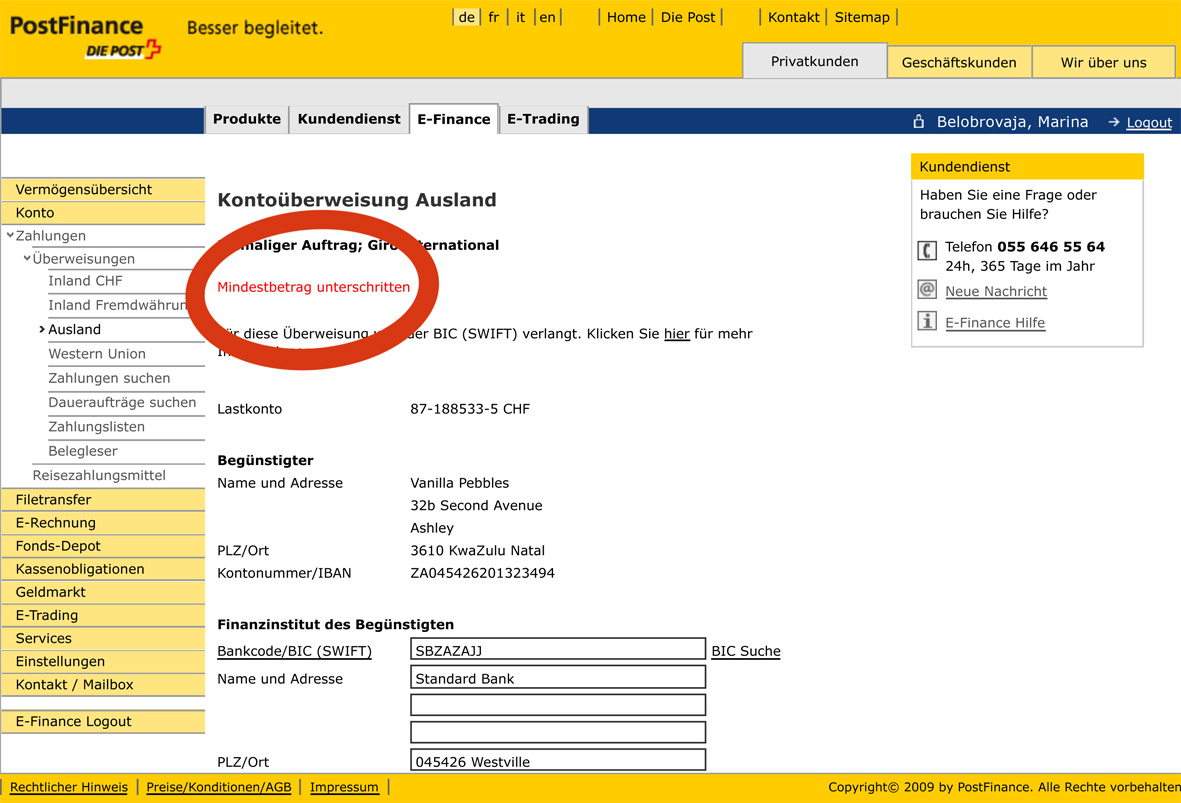Open Kassenobligationen in the sidebar
Screen dimensions: 1181x803
[x=103, y=569]
